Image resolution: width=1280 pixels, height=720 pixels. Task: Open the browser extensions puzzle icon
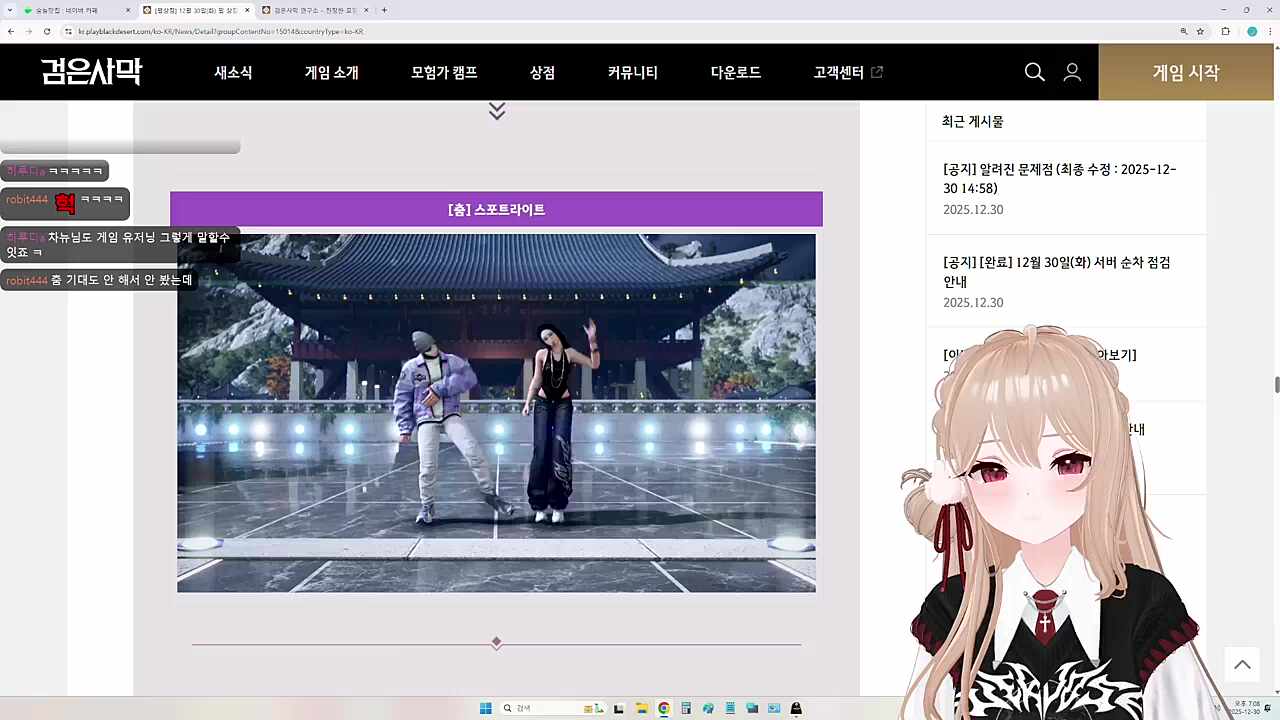click(1226, 31)
